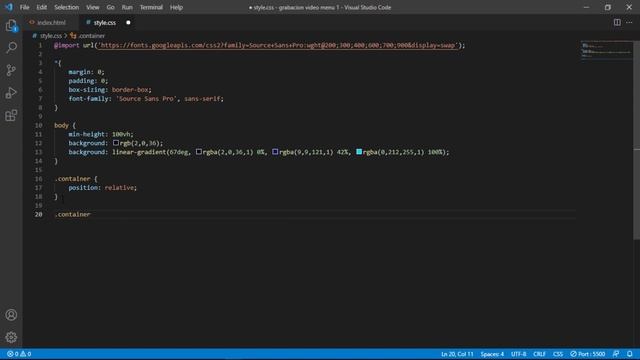Image resolution: width=640 pixels, height=360 pixels.
Task: Change the UTF-8 encoding setting
Action: point(518,354)
